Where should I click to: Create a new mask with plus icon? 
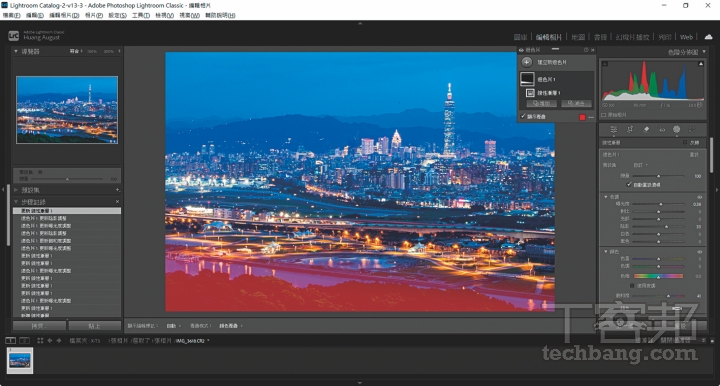[527, 62]
